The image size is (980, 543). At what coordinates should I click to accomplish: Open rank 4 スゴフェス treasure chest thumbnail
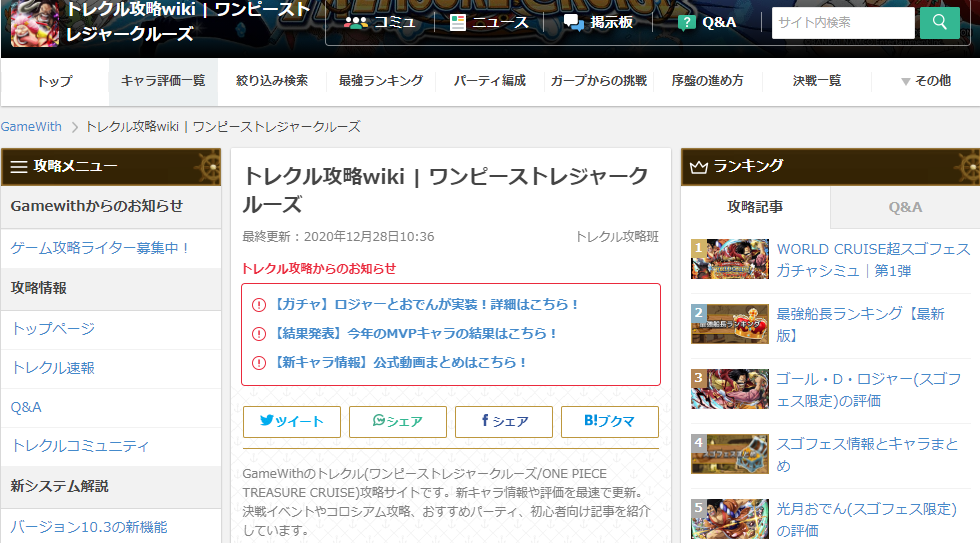pyautogui.click(x=730, y=454)
